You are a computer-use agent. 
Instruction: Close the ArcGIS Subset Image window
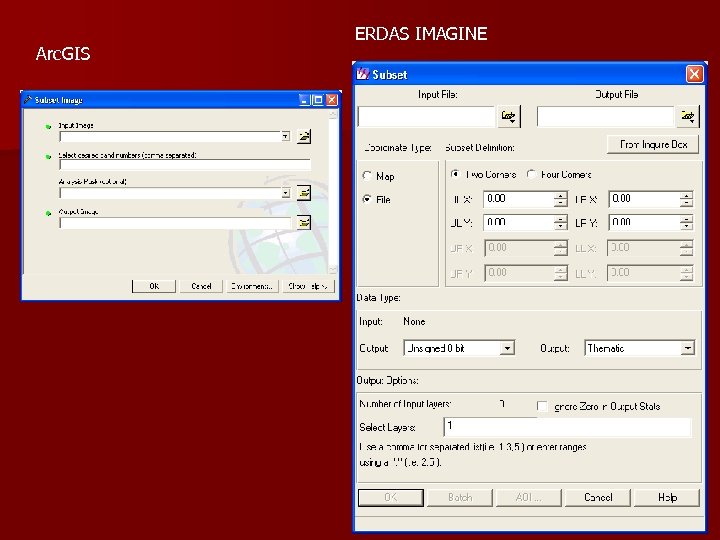[x=332, y=100]
